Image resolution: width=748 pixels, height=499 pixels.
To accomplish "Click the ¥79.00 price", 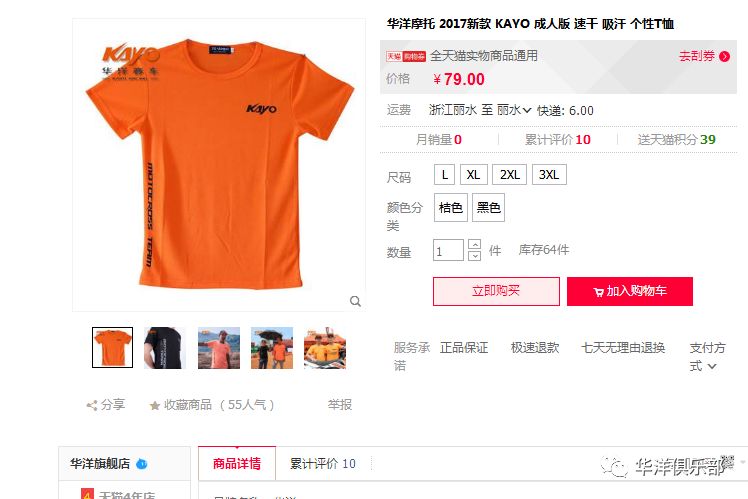I will click(x=459, y=79).
